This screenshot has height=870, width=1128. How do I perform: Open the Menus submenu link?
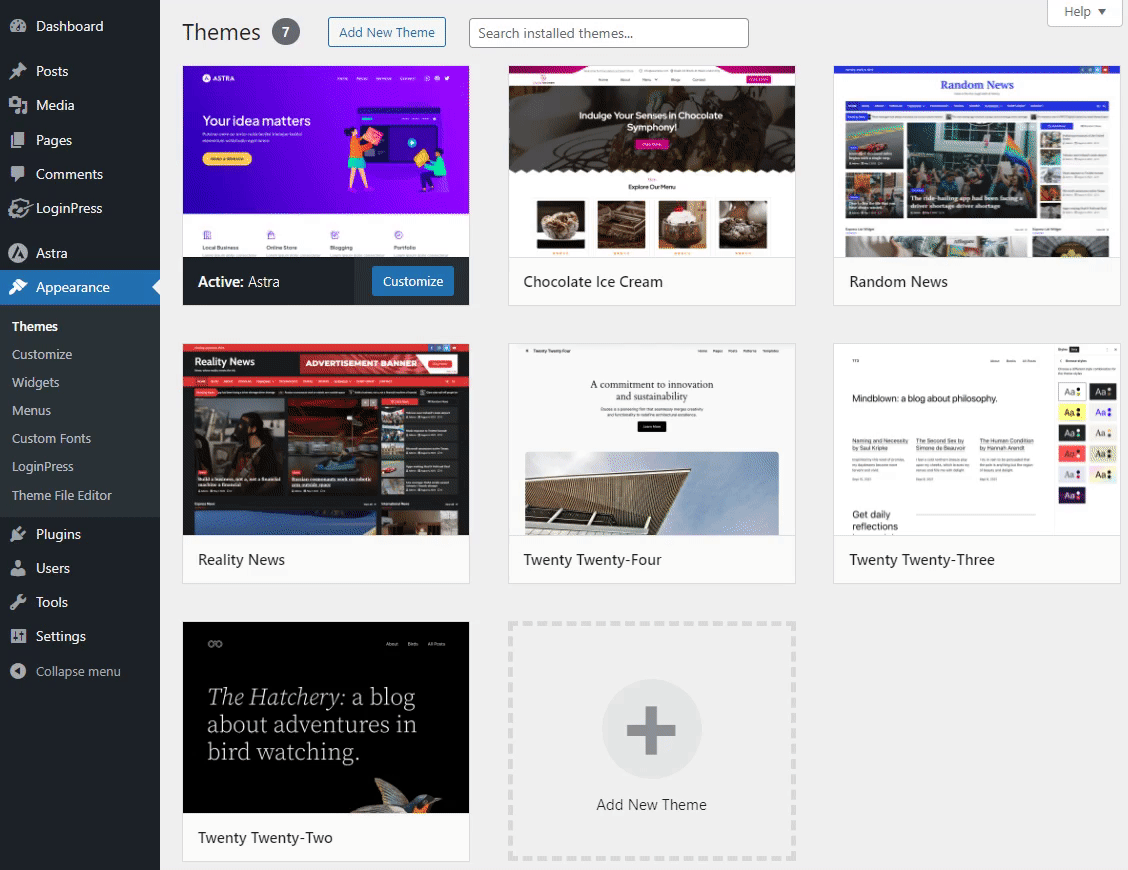tap(31, 410)
